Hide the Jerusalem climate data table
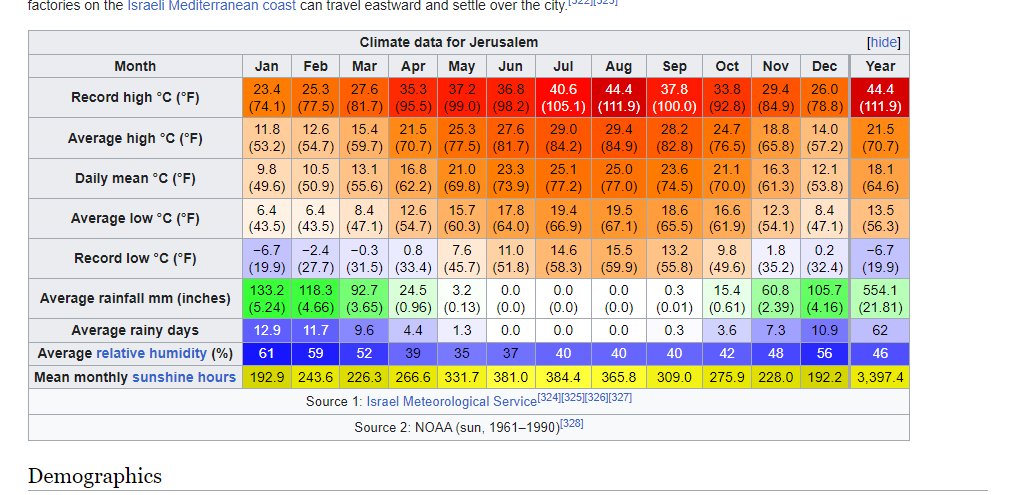Viewport: 1013px width, 495px height. click(883, 42)
